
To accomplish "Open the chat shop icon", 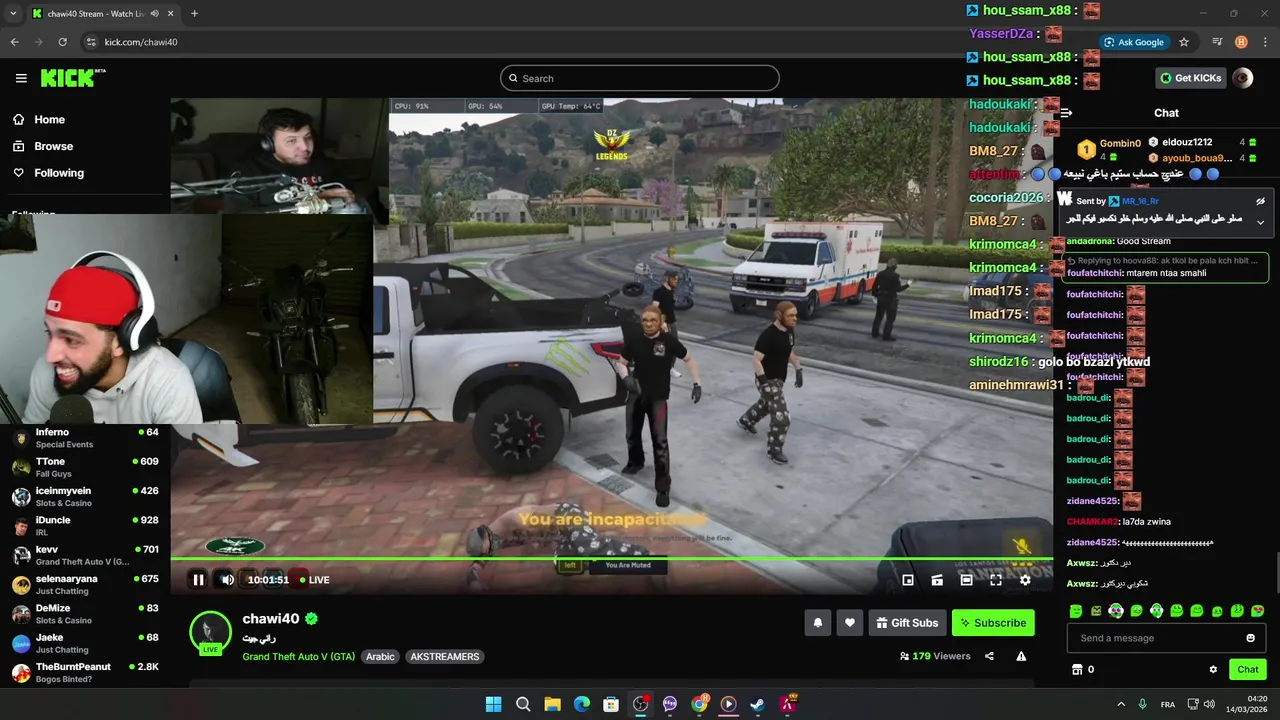I will coord(1077,669).
